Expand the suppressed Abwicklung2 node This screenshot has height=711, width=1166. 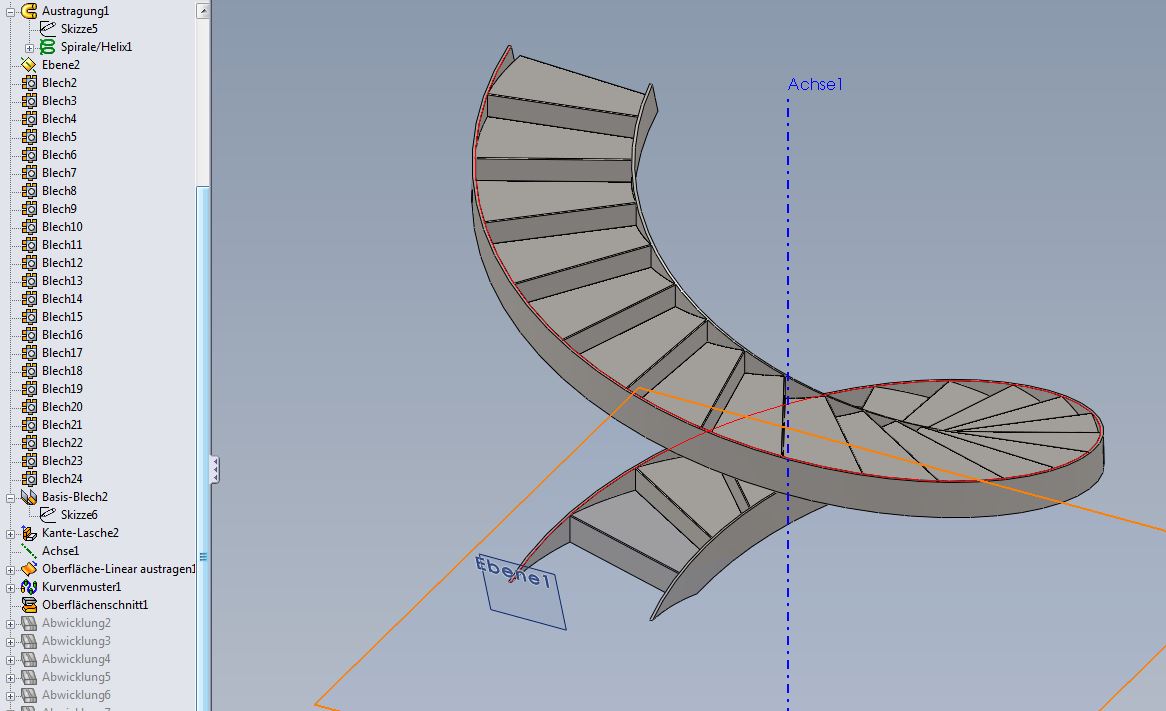coord(10,624)
